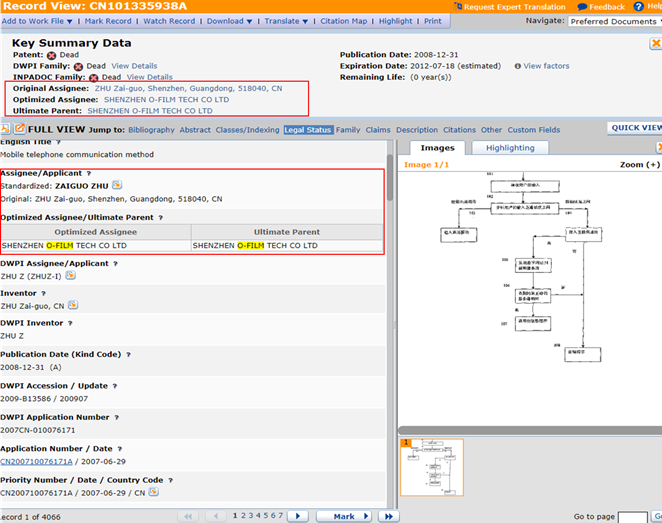Go to the first record button
The width and height of the screenshot is (662, 523).
coord(188,516)
